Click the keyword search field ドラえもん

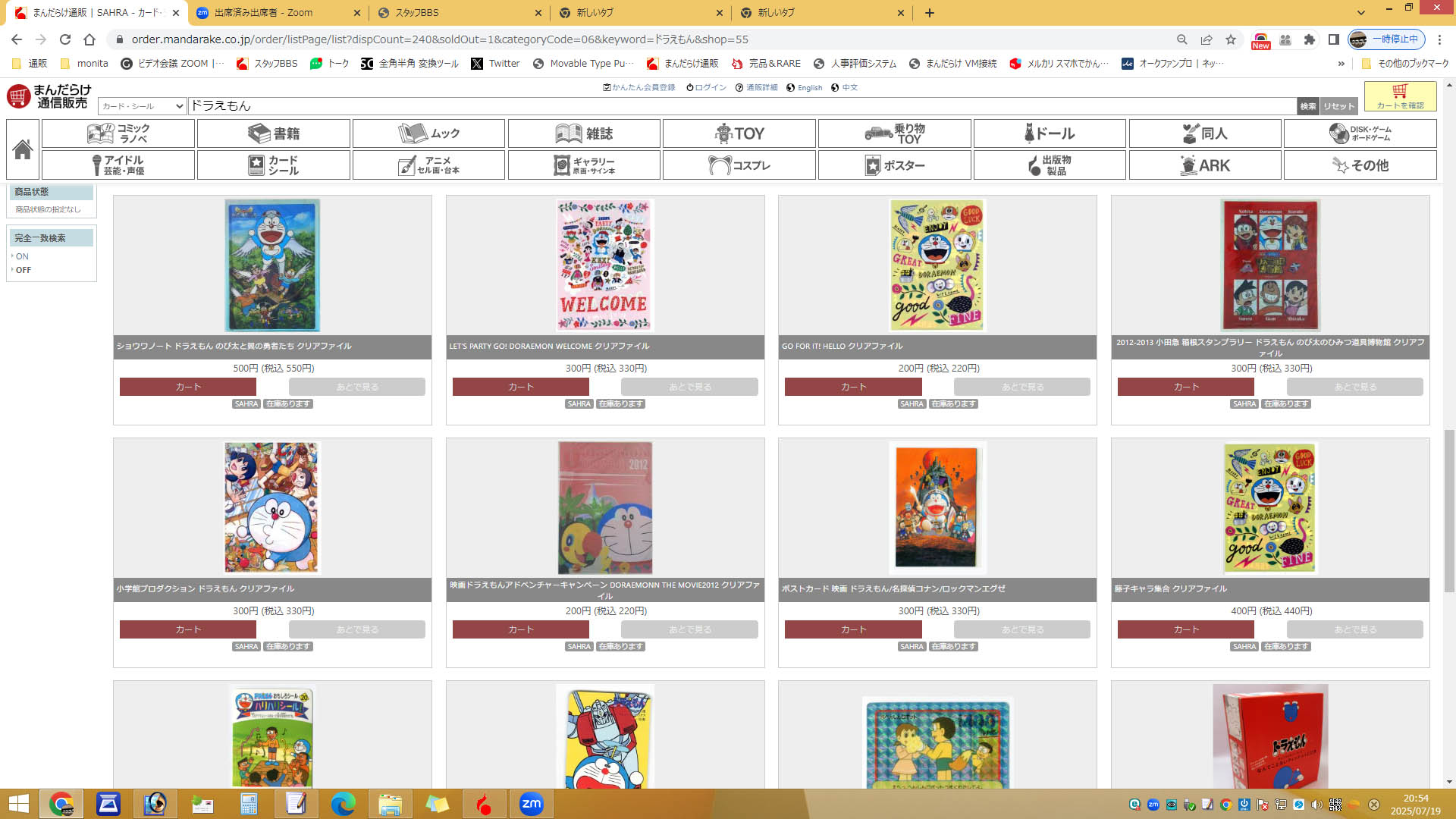742,106
